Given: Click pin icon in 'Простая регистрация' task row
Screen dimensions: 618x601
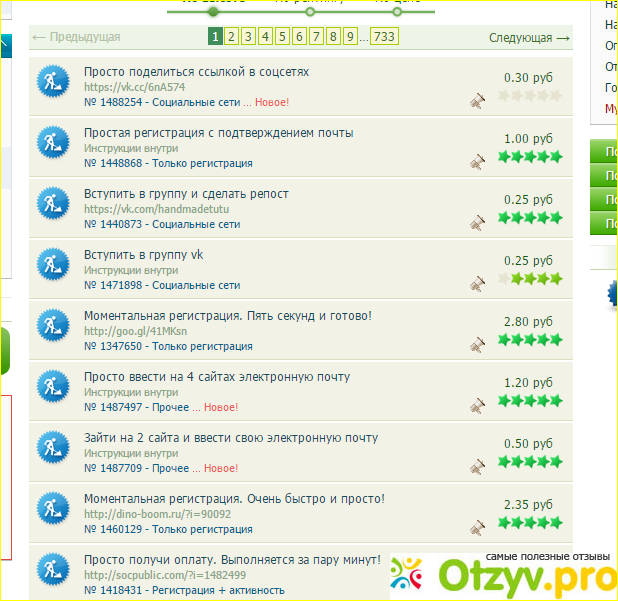Looking at the screenshot, I should pyautogui.click(x=478, y=160).
